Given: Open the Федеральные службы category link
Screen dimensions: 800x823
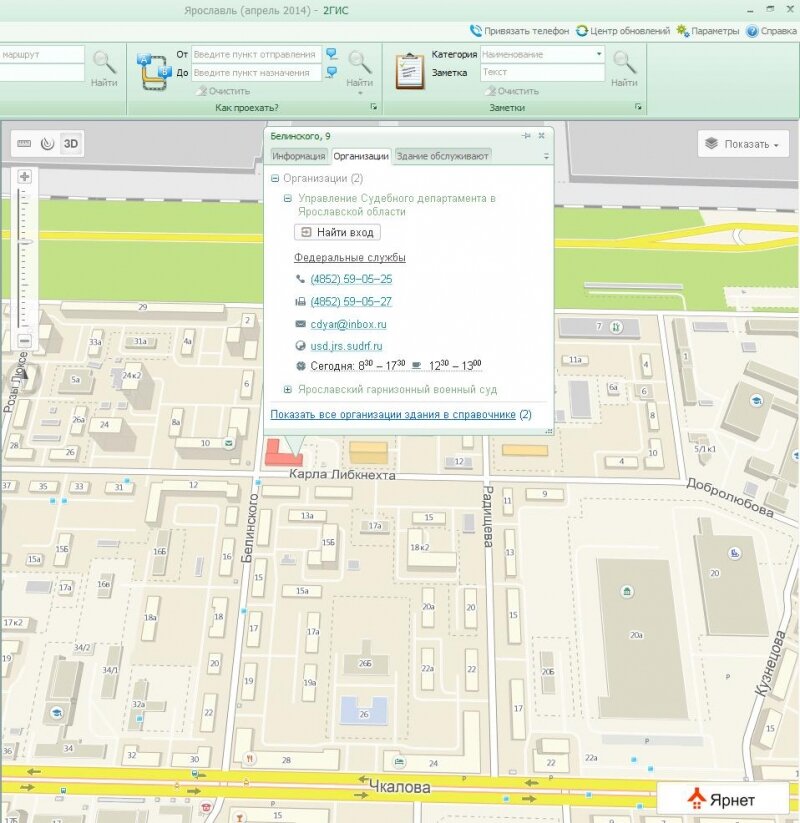Looking at the screenshot, I should (350, 258).
